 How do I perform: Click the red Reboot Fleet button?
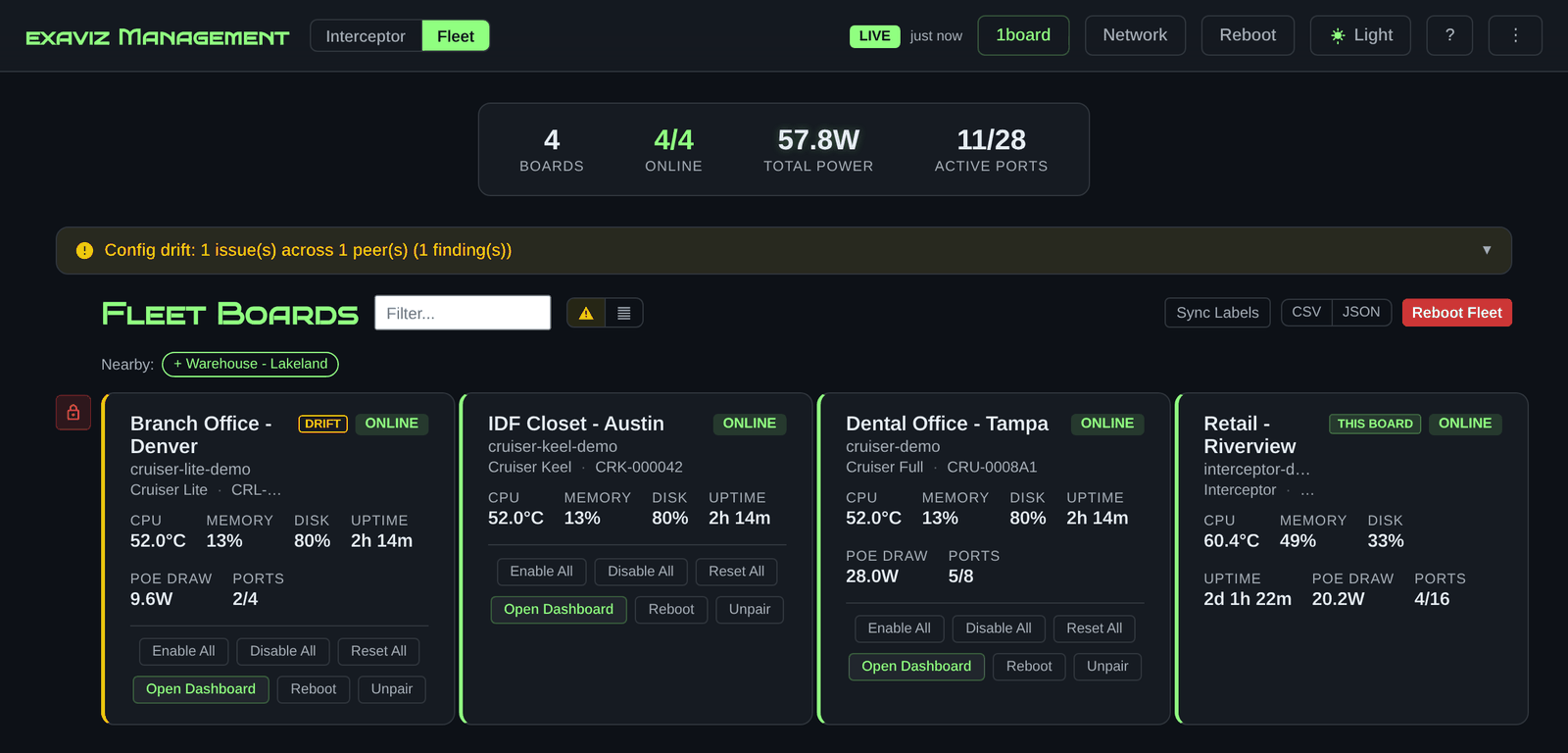click(x=1456, y=313)
